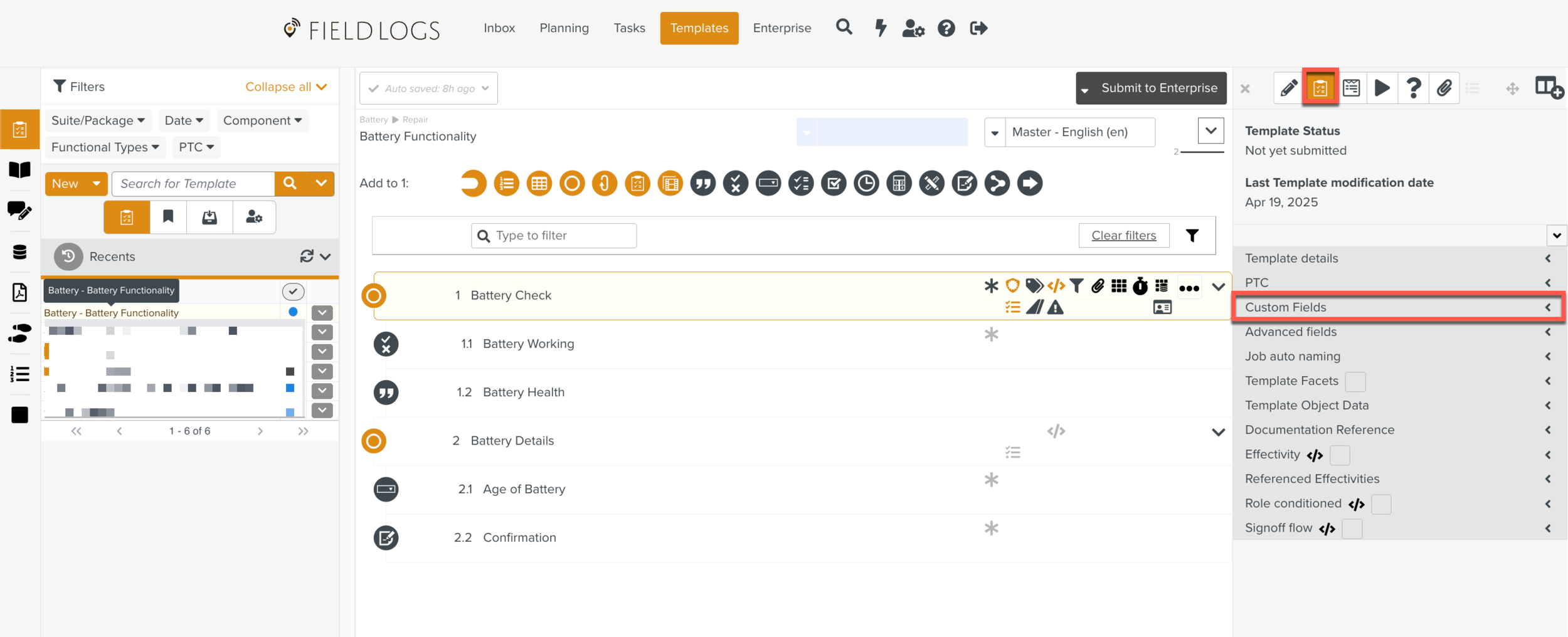The height and width of the screenshot is (637, 1568).
Task: Open the tag icon on Battery Check row
Action: (1034, 285)
